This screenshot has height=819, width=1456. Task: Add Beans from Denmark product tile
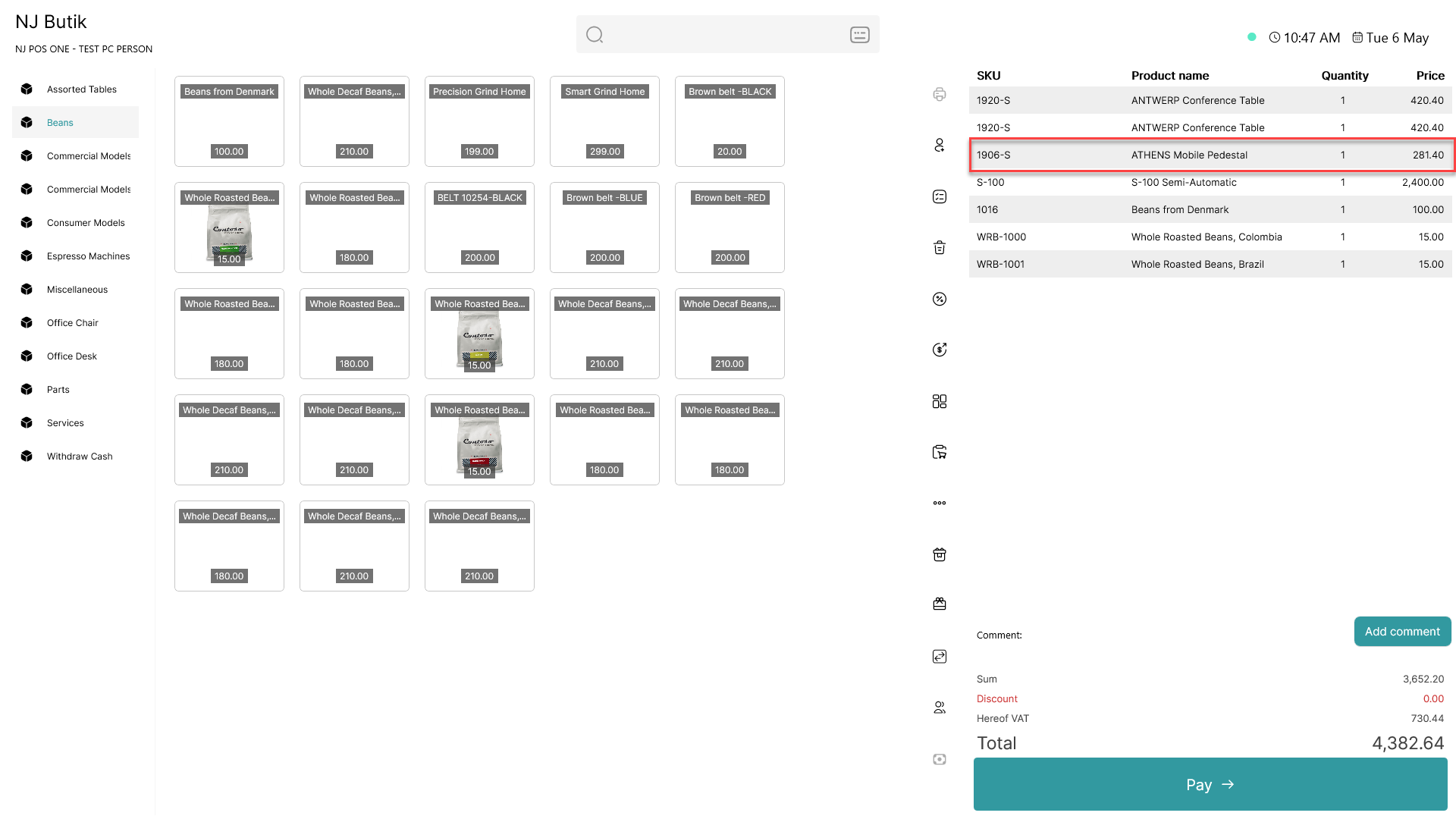[229, 121]
